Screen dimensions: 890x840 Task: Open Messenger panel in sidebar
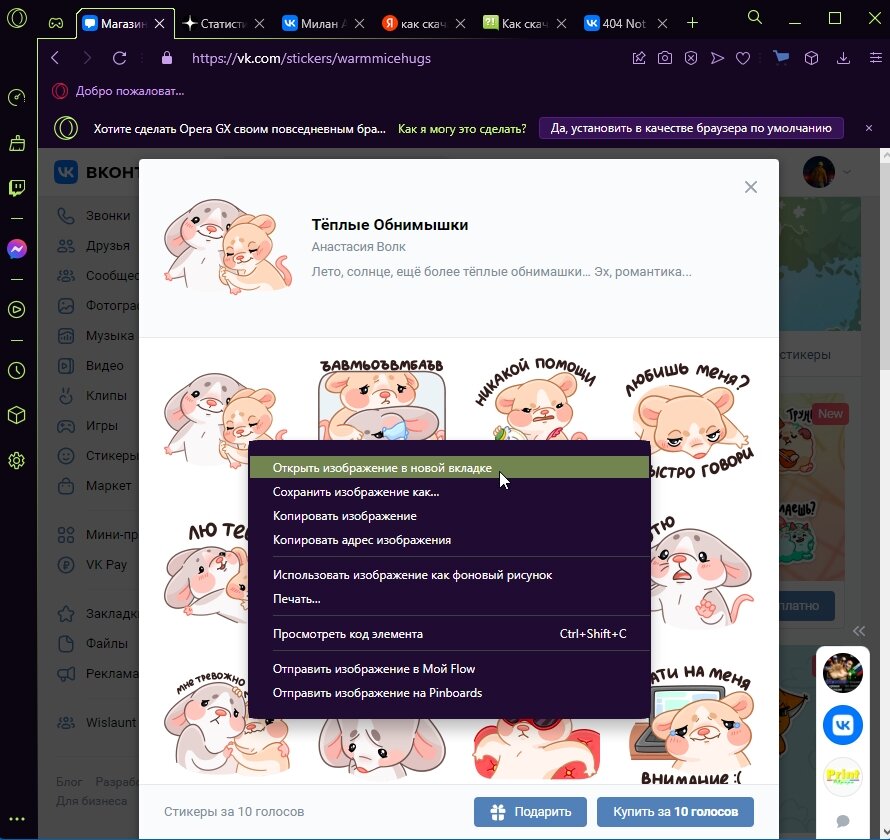[x=17, y=249]
